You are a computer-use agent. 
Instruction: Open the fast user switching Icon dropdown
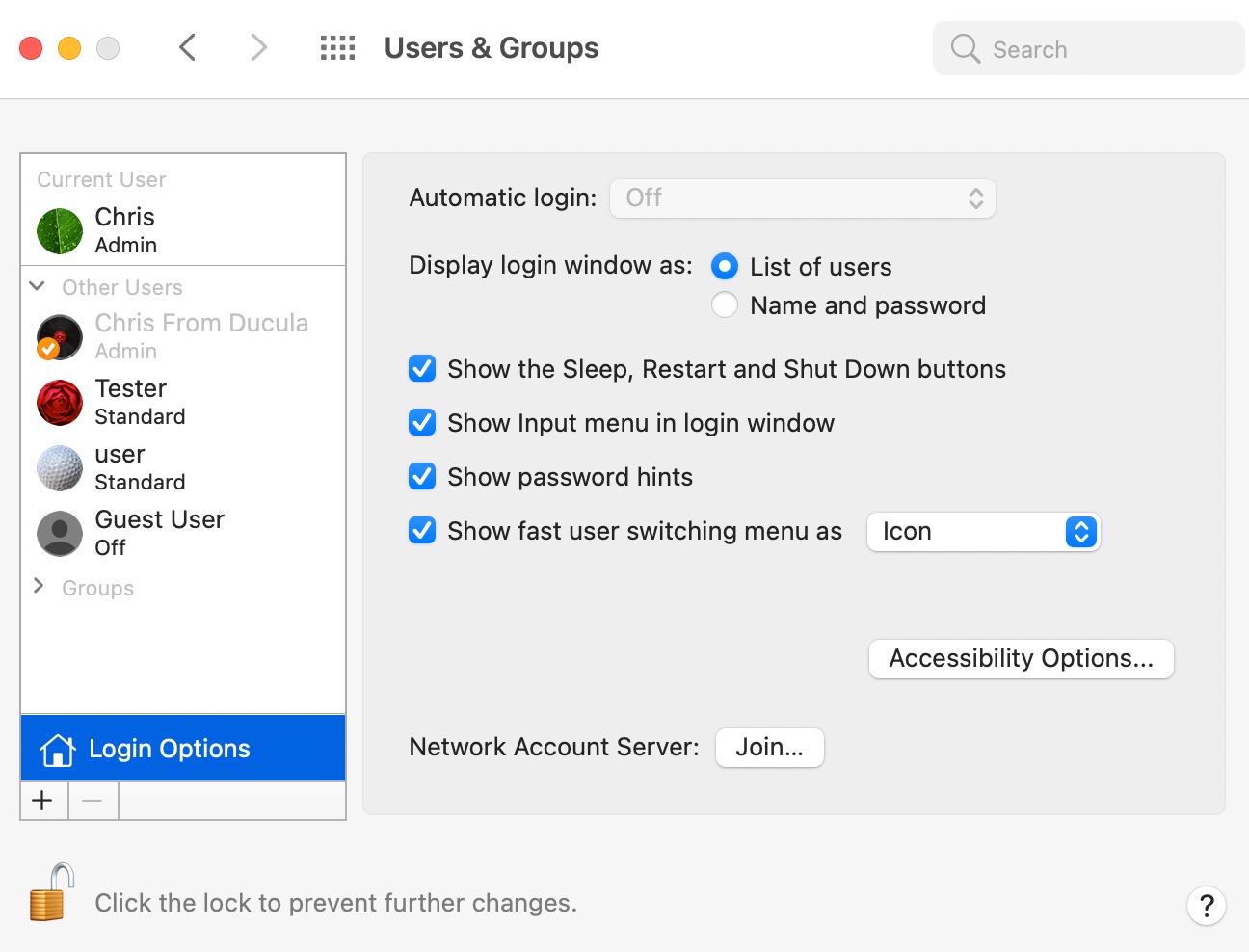click(x=983, y=532)
